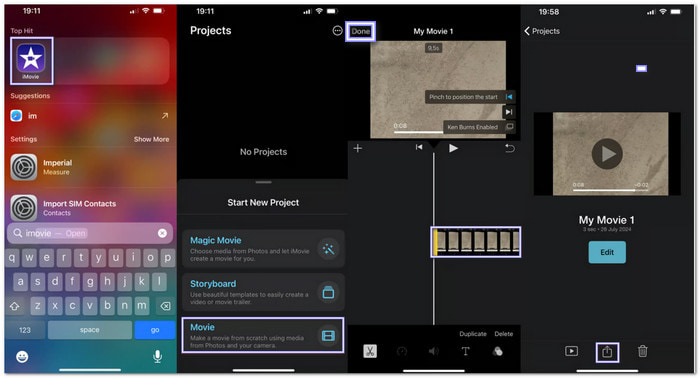Tap the backspace delete key
The image size is (700, 378).
click(x=165, y=306)
